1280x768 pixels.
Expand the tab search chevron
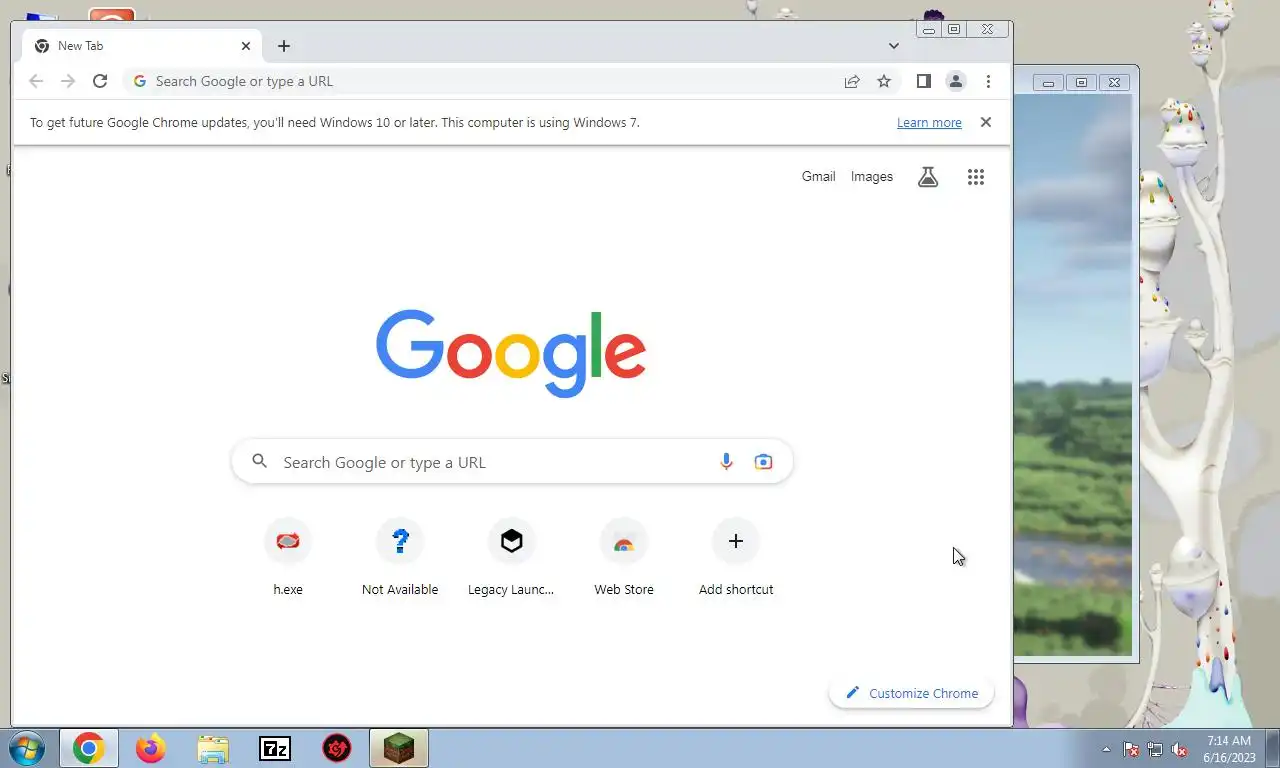point(894,46)
